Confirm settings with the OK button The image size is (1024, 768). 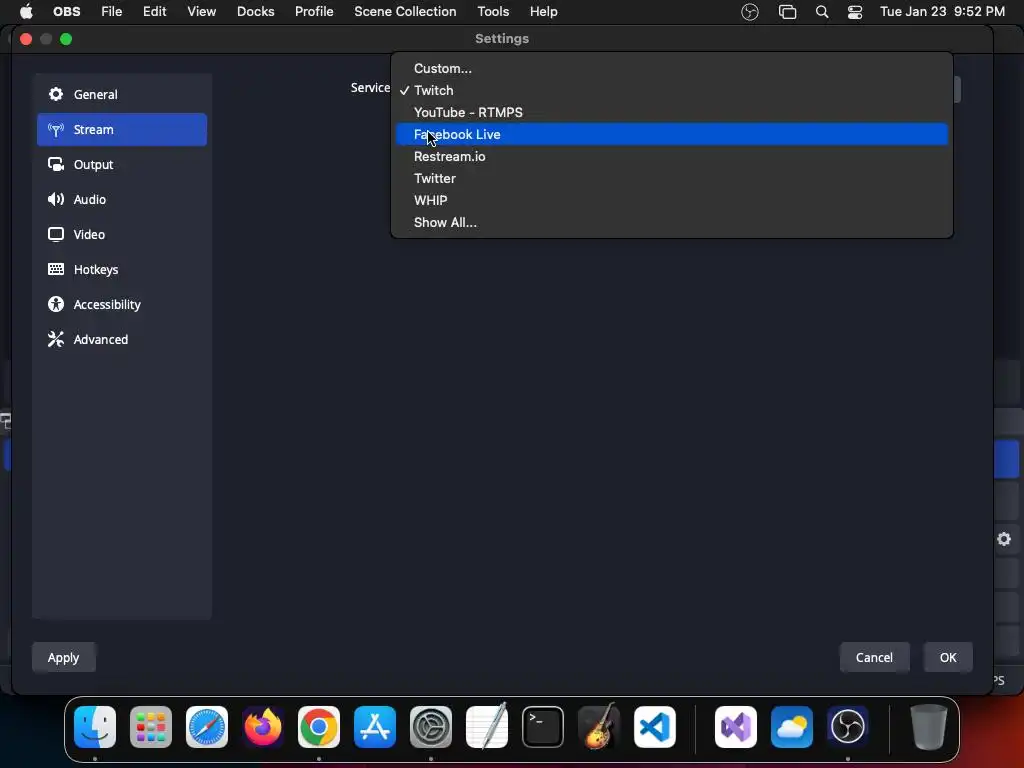(x=948, y=658)
